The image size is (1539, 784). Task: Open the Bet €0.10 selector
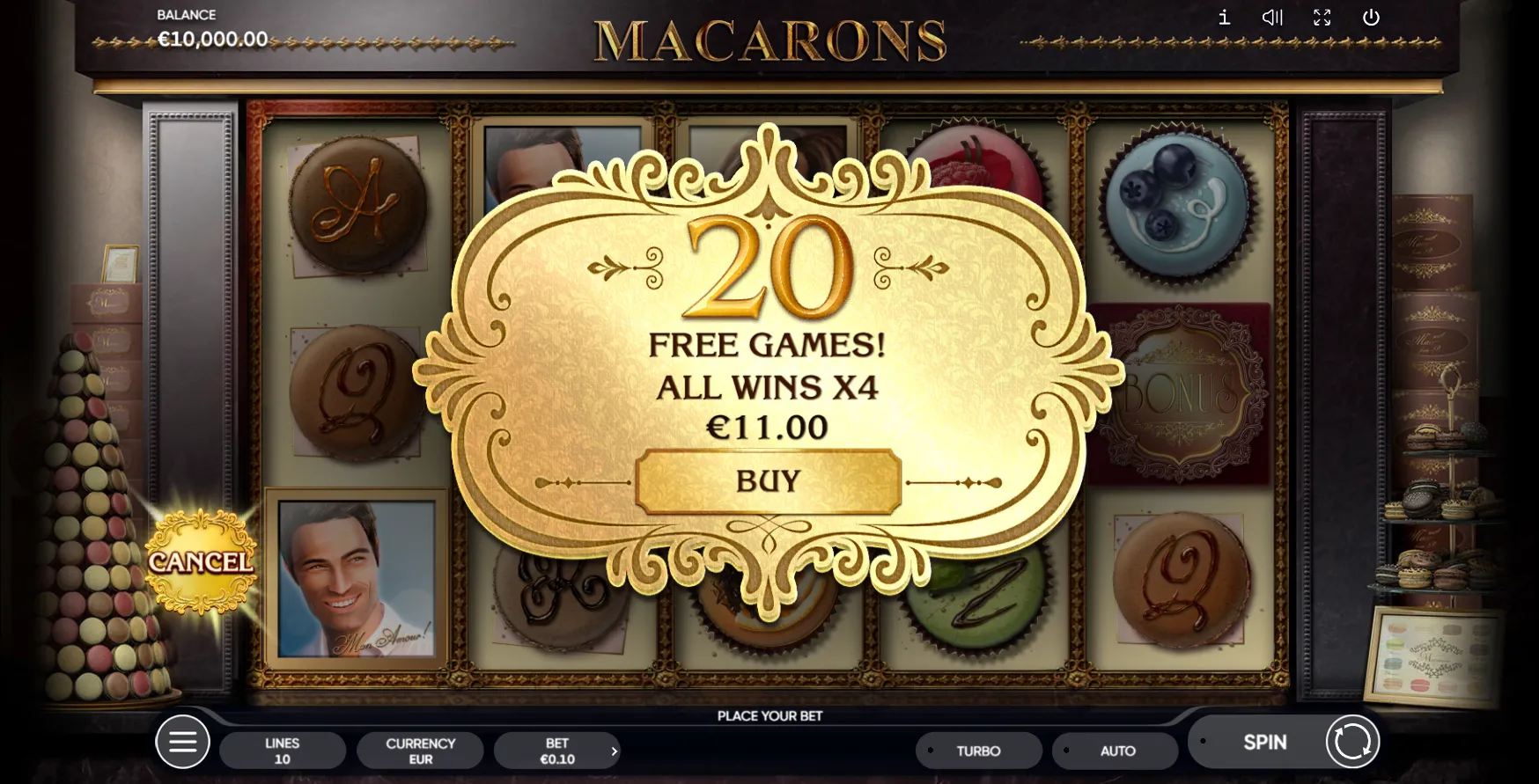[557, 751]
